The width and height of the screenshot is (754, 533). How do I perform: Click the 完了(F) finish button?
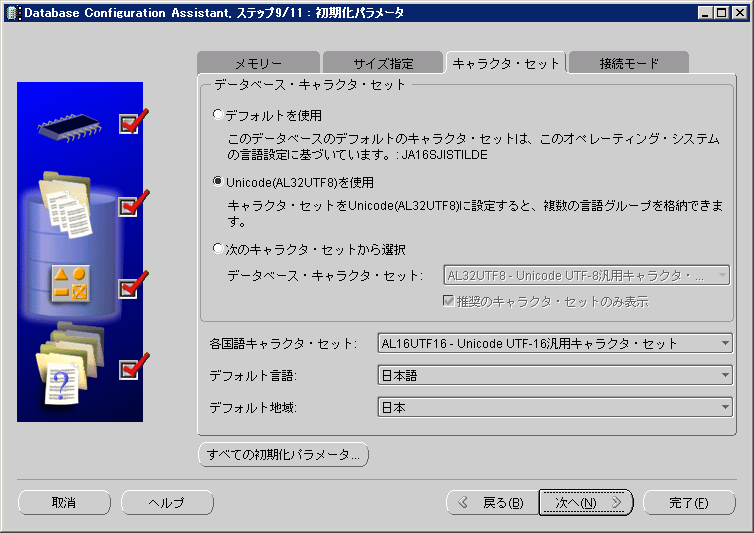pos(689,503)
